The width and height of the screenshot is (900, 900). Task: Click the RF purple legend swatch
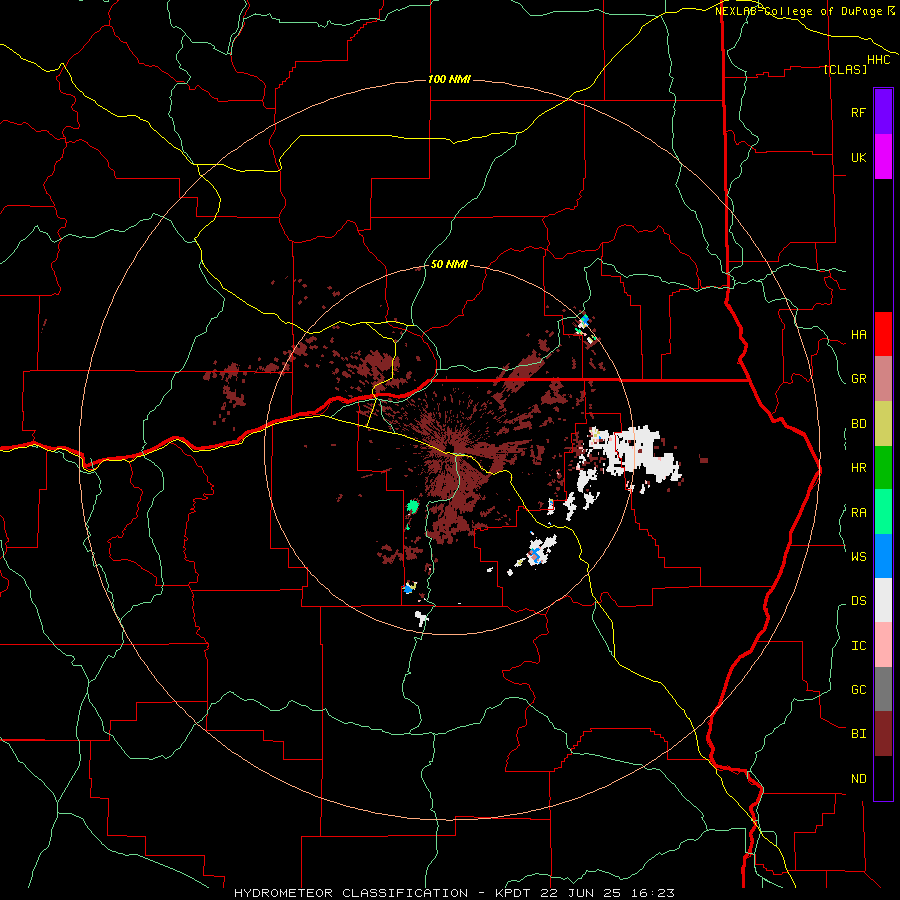[x=883, y=112]
